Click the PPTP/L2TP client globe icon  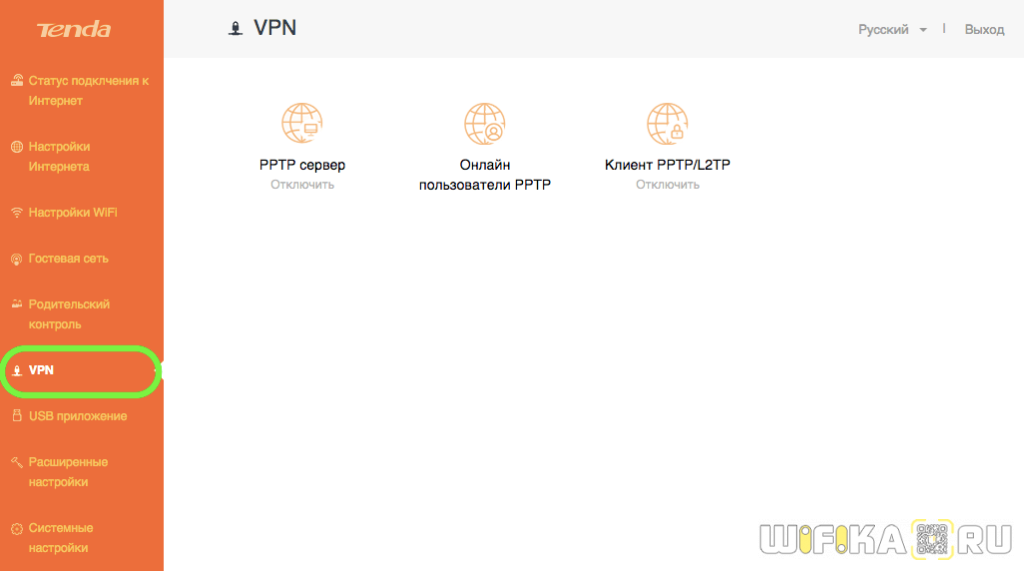coord(667,124)
